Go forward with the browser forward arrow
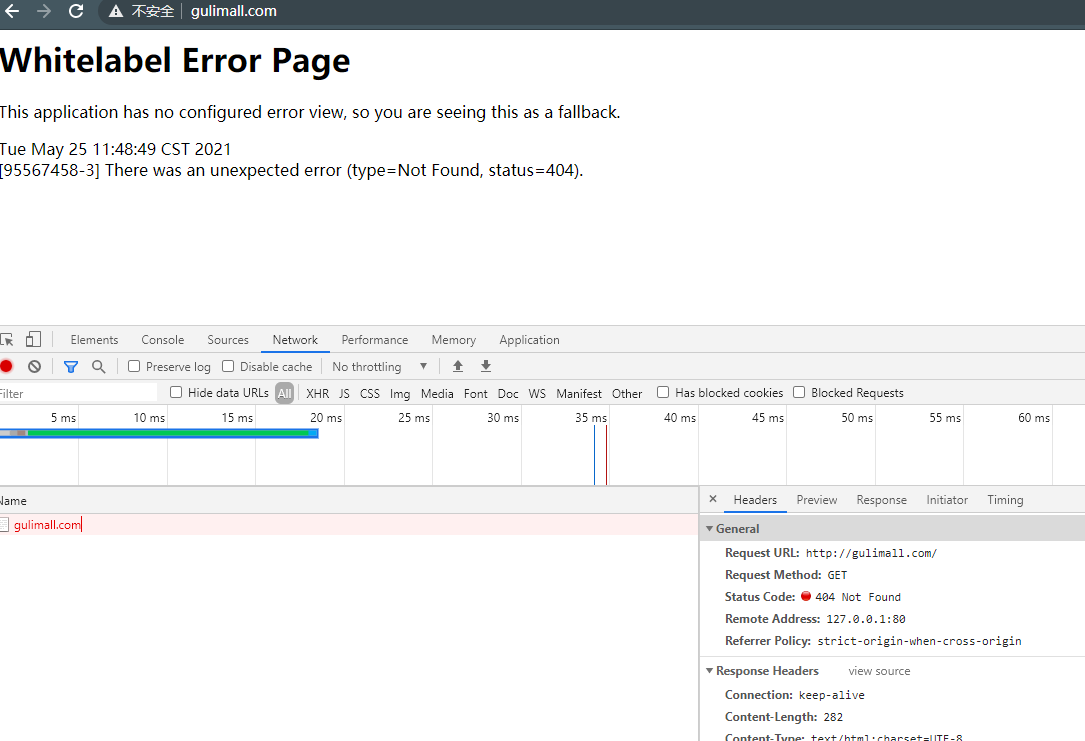Viewport: 1085px width, 741px height. pyautogui.click(x=44, y=11)
